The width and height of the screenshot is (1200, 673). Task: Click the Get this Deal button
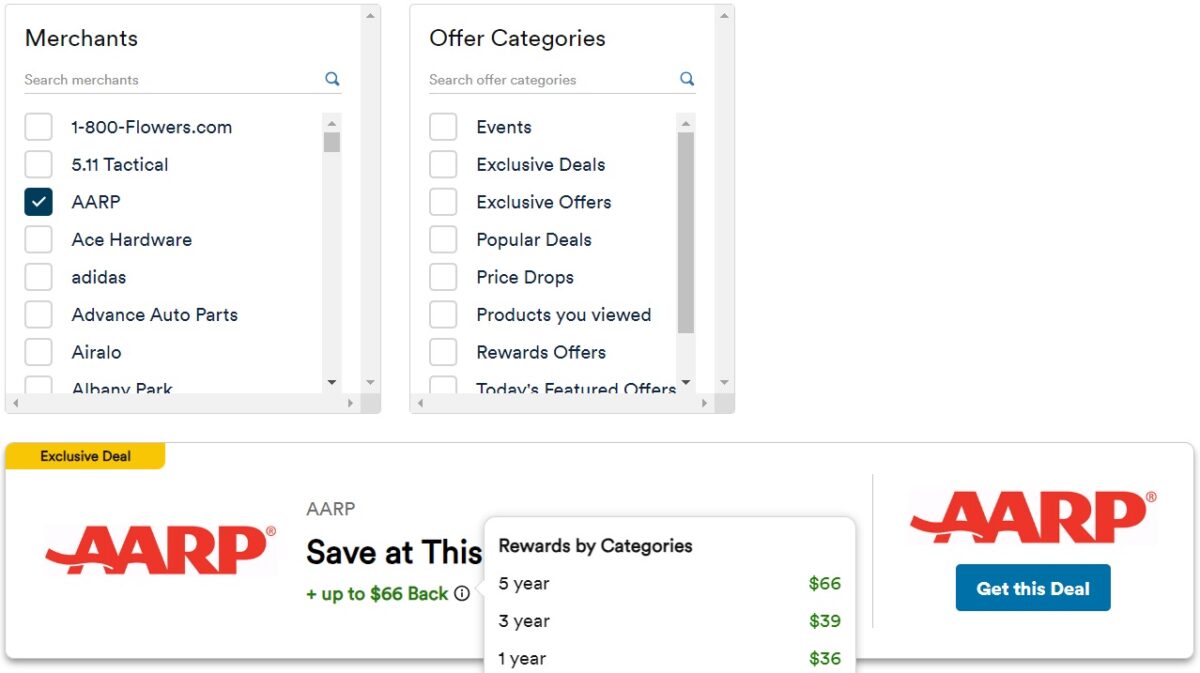(x=1032, y=588)
